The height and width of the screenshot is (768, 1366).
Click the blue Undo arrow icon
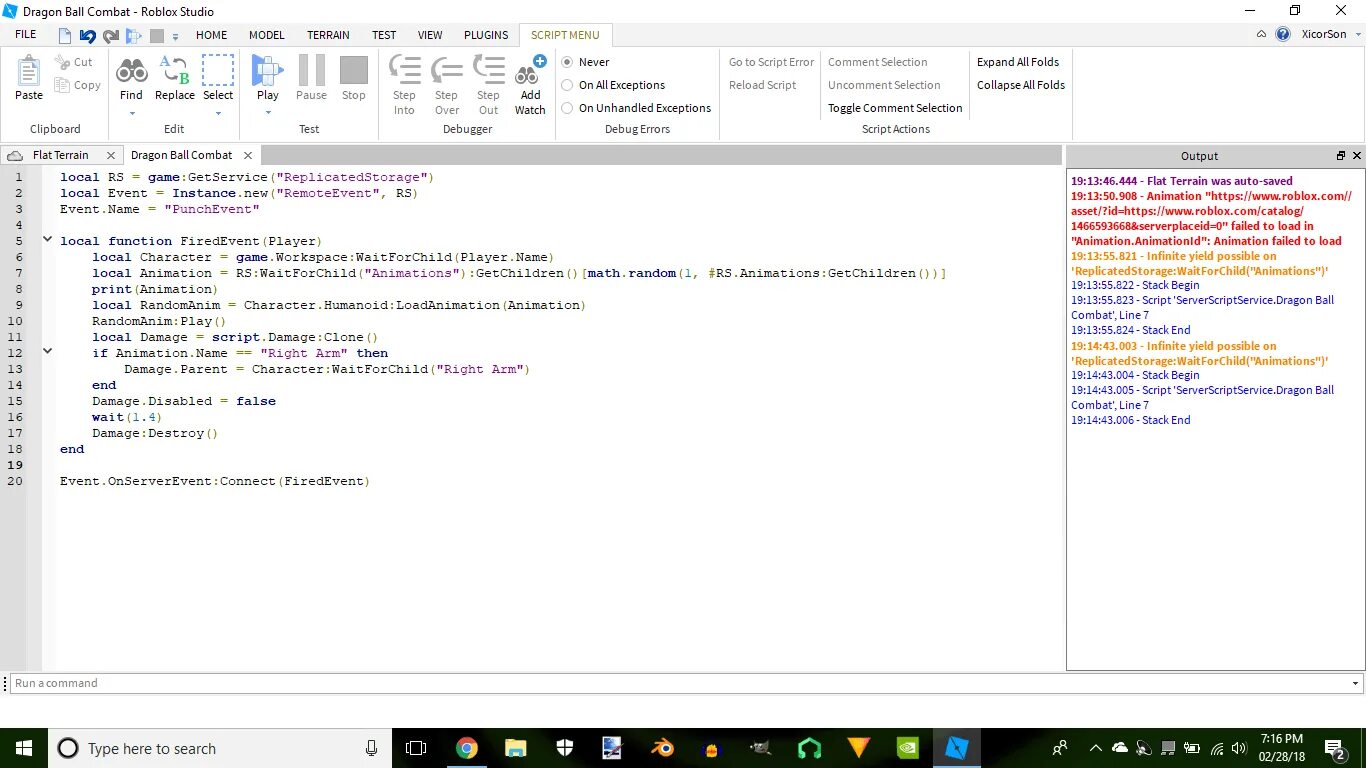(88, 35)
